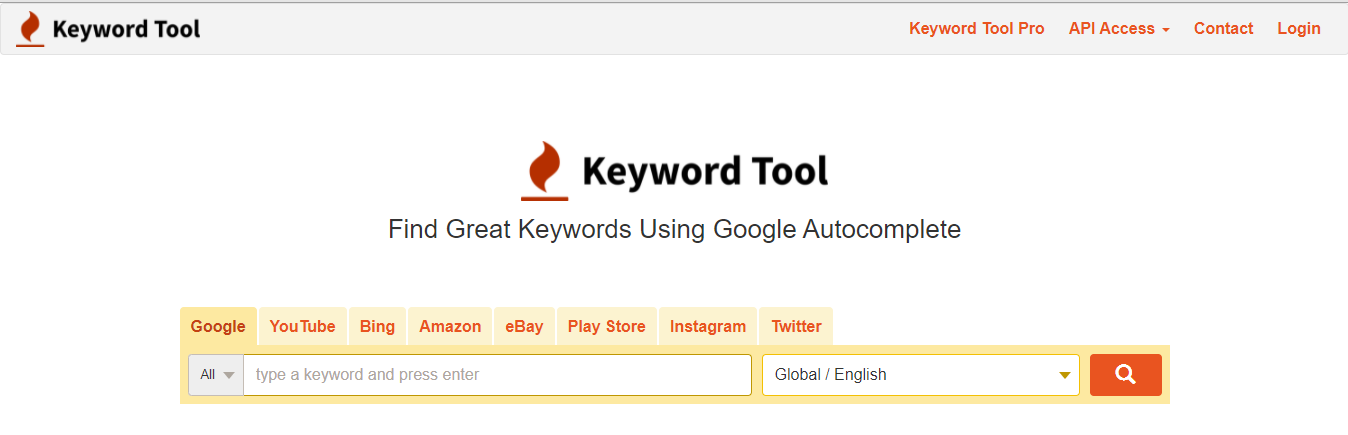Go to the Contact page
This screenshot has width=1348, height=435.
1223,29
